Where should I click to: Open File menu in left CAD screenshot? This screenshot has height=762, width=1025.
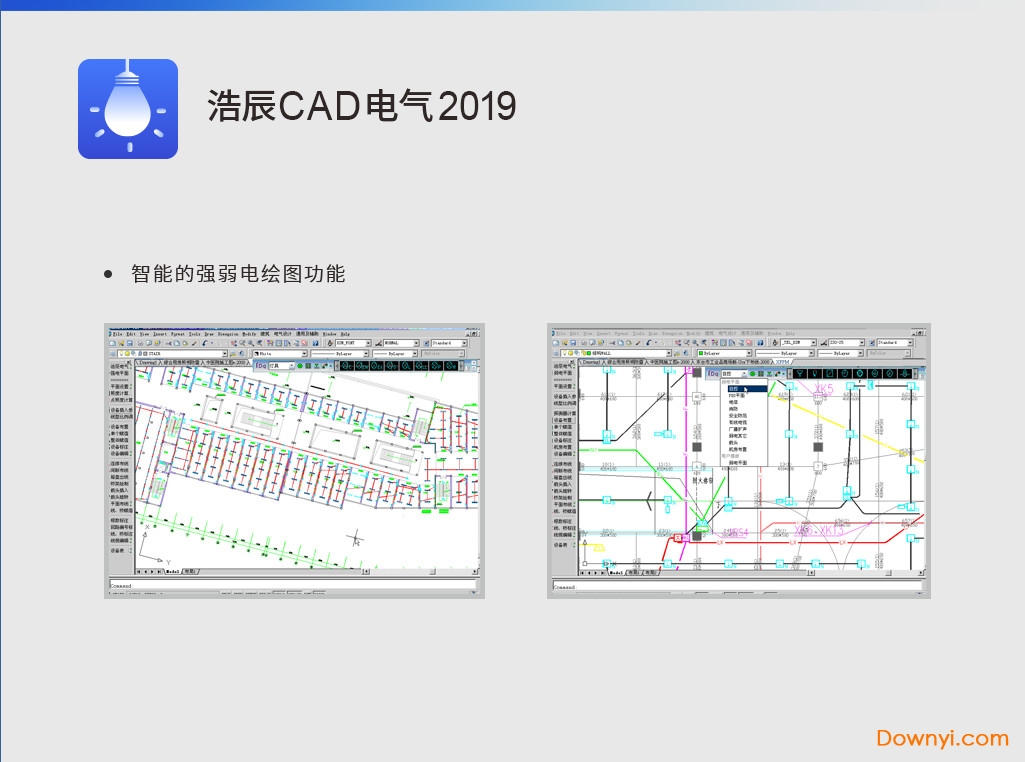coord(117,334)
